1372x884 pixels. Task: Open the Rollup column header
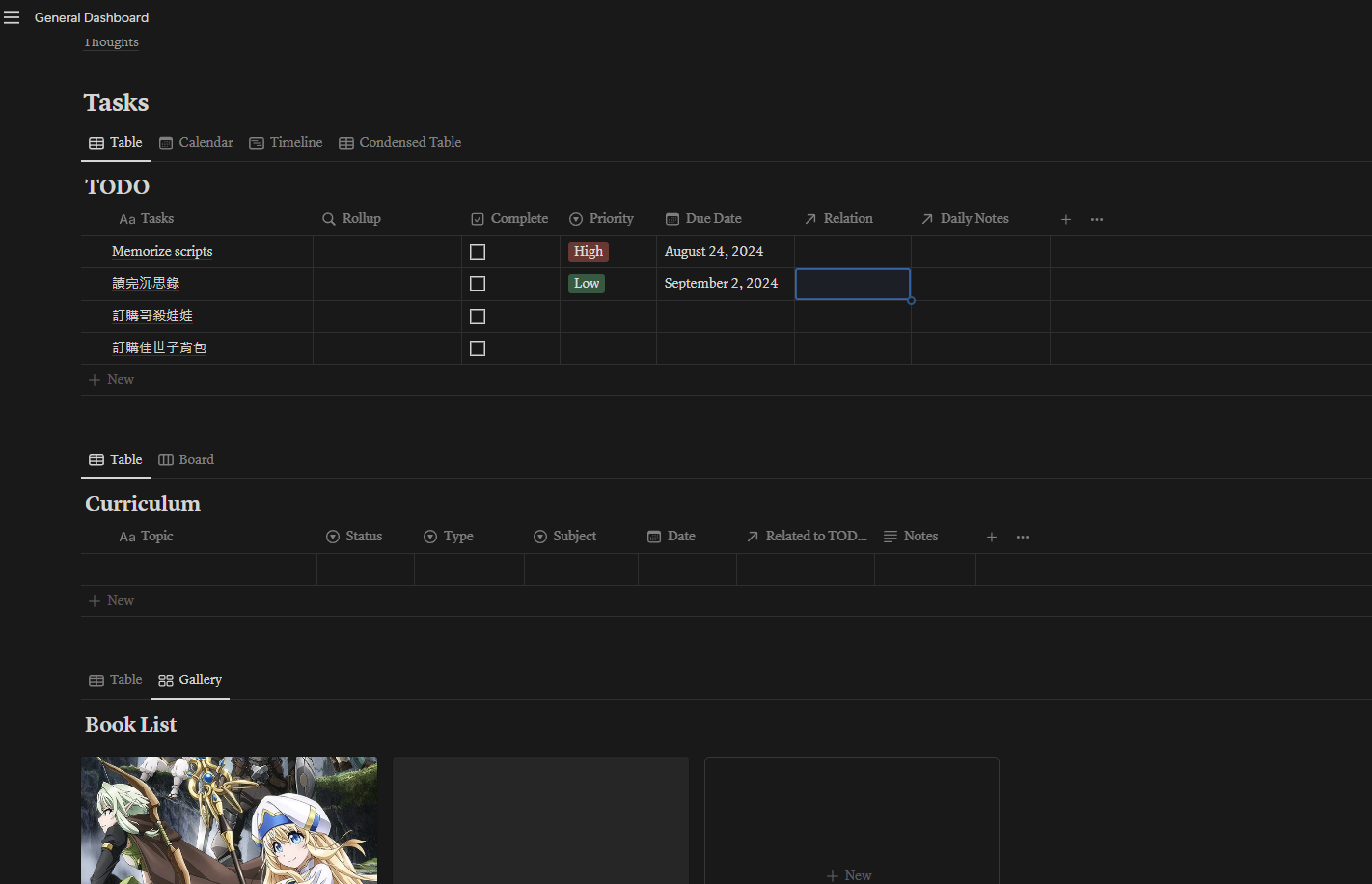pos(351,219)
